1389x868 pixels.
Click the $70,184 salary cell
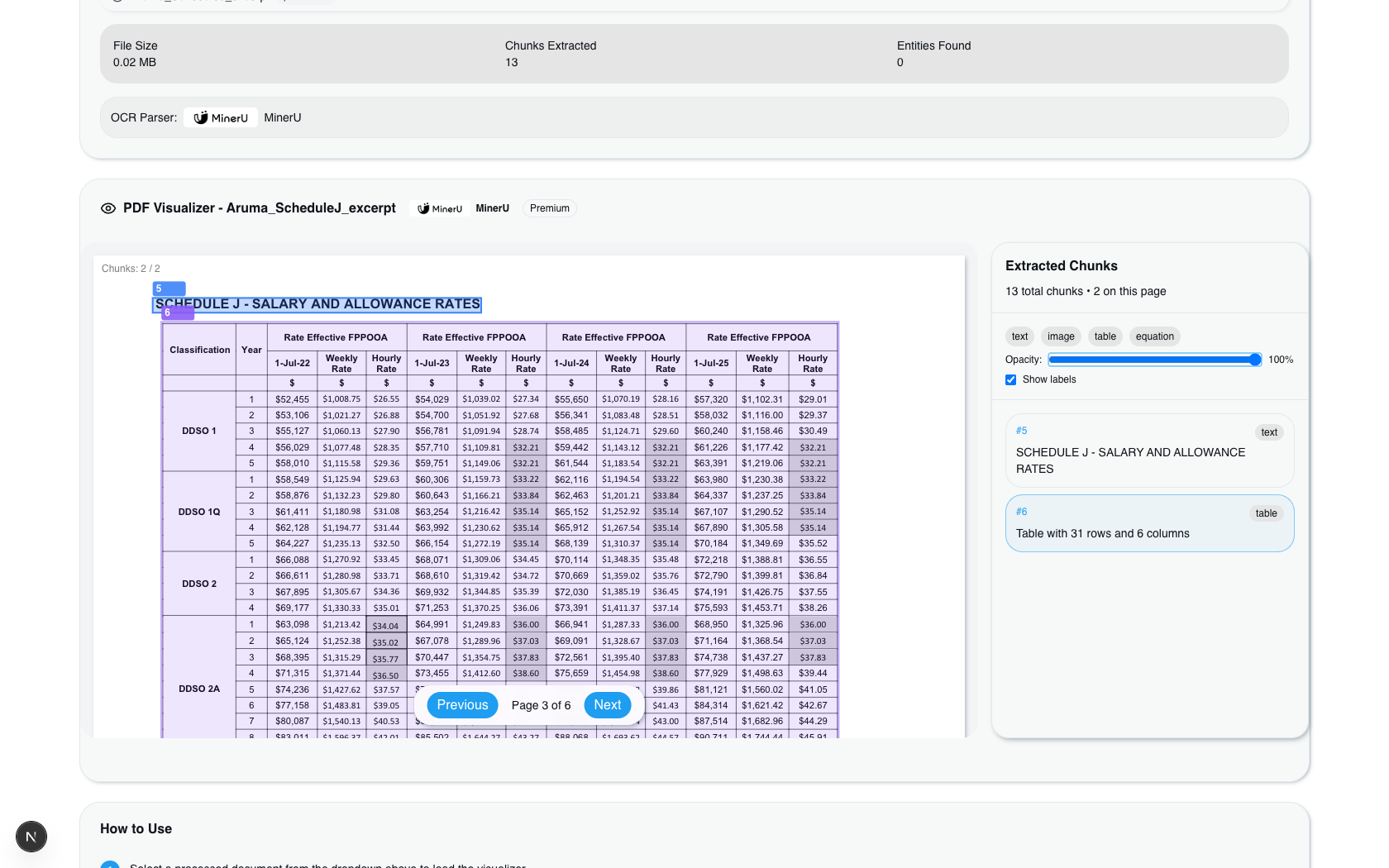click(711, 544)
